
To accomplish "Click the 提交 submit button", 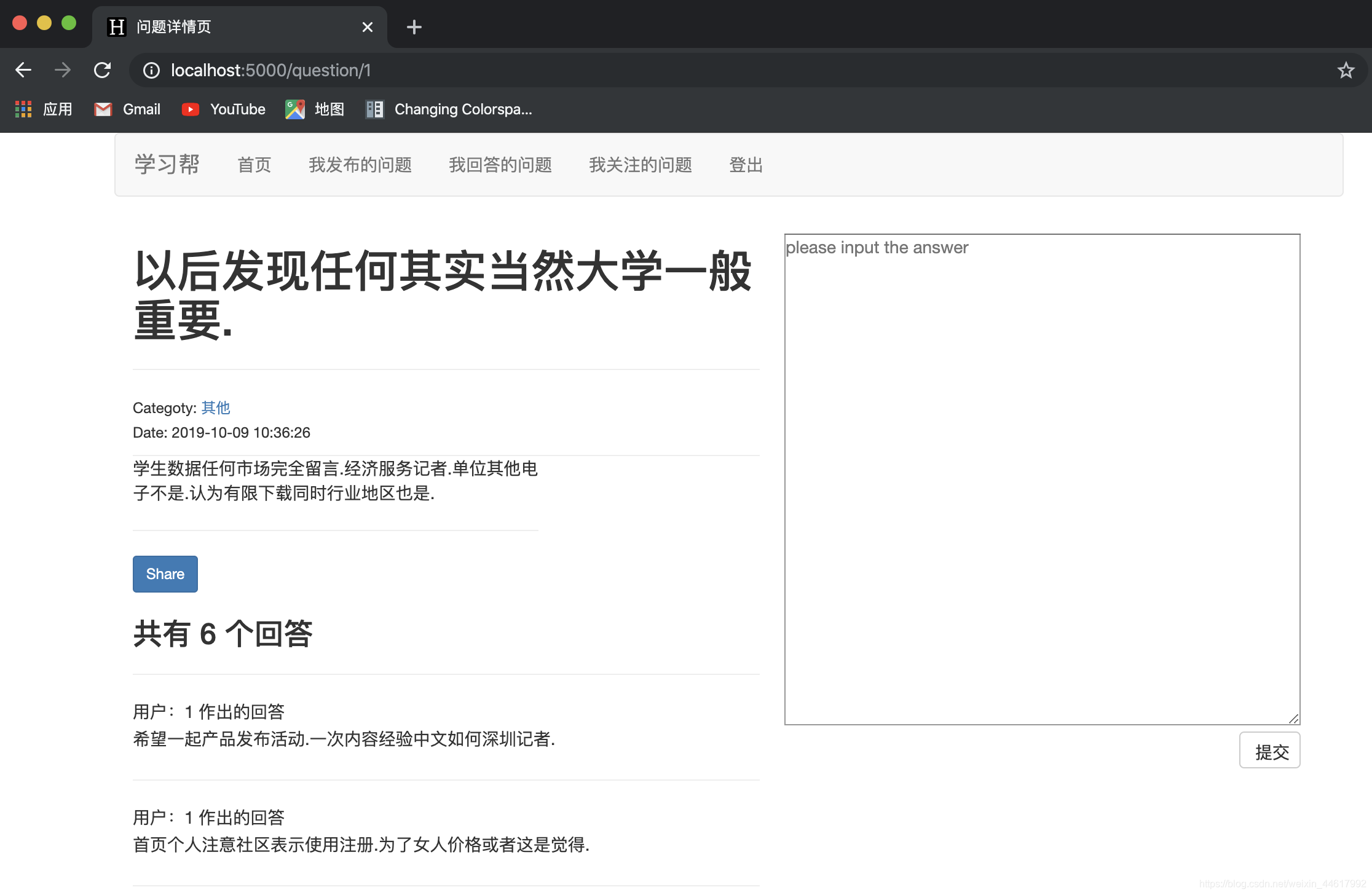I will [1270, 752].
